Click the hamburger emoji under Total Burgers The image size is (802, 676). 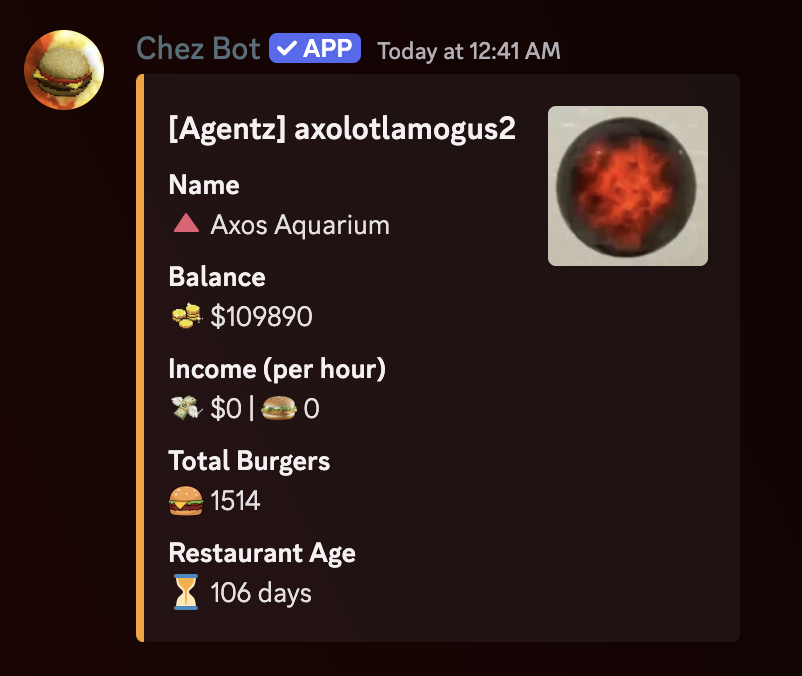[185, 500]
